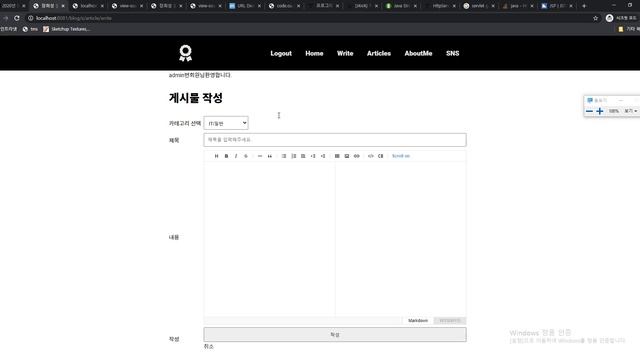Image resolution: width=640 pixels, height=360 pixels.
Task: Insert a task checklist via toolbar
Action: [x=303, y=156]
